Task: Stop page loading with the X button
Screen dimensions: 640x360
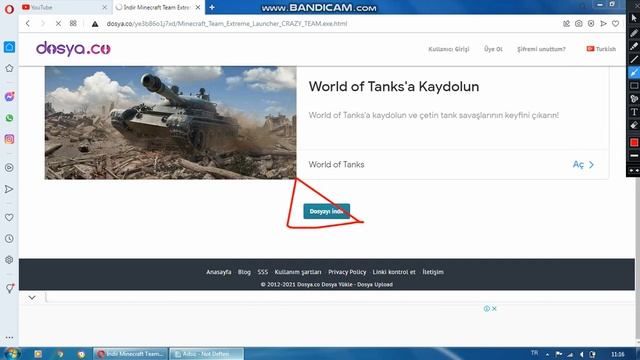Action: (58, 24)
